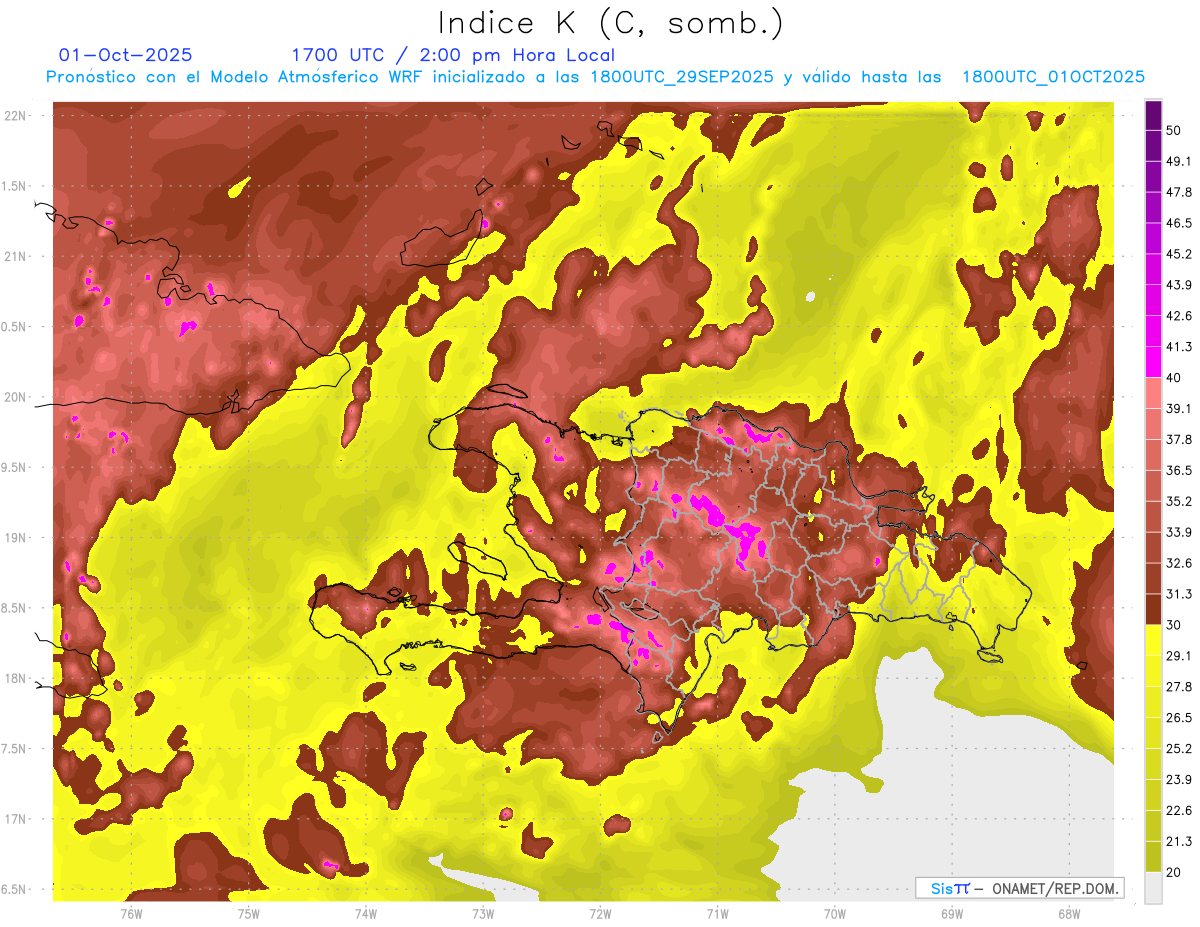Click the "1700 UTC / 2:00 pm Hora Local" text
This screenshot has height=927, width=1200.
coord(452,55)
